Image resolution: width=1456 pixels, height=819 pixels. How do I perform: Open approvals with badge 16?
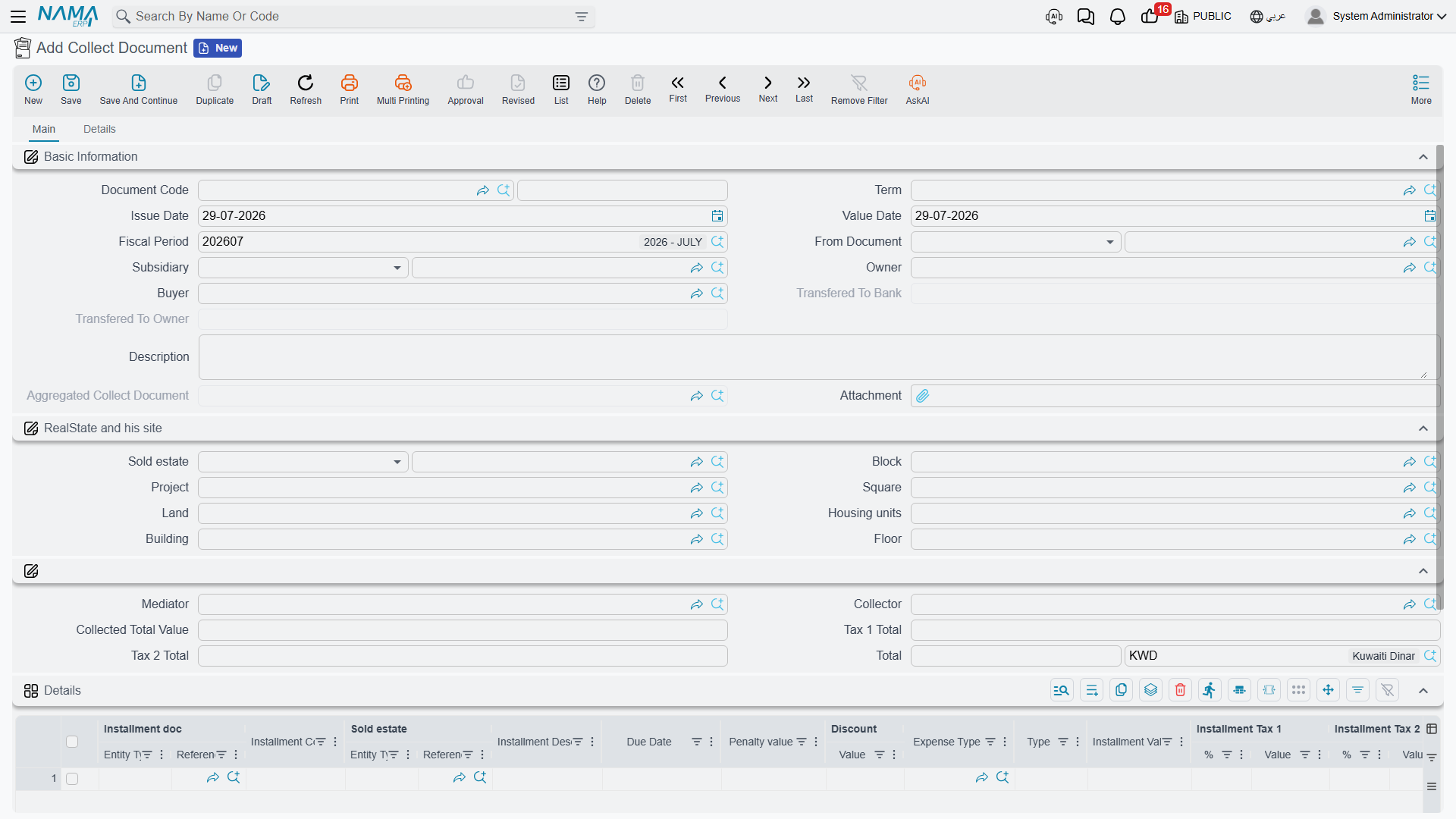pyautogui.click(x=1150, y=17)
